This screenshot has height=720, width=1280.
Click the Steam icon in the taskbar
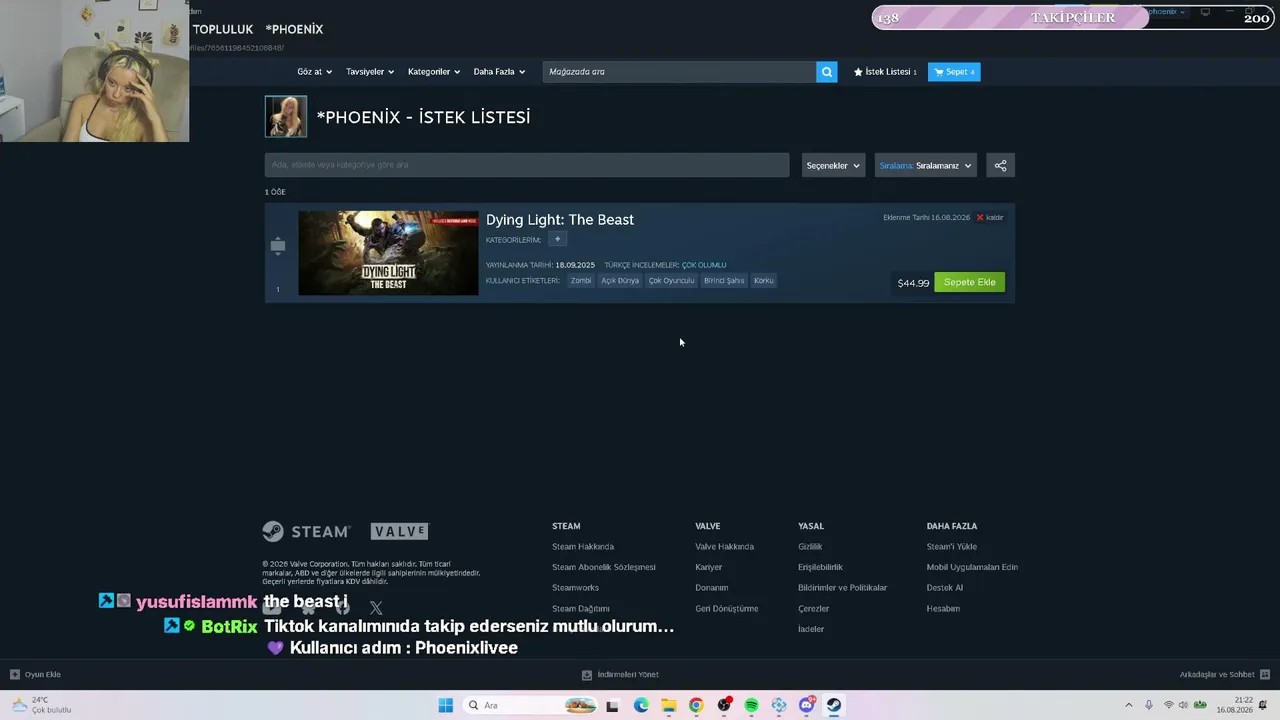pos(834,705)
